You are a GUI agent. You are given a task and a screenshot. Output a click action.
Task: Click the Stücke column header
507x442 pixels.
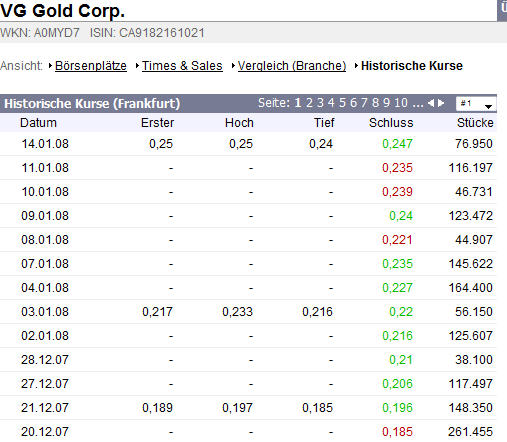(475, 123)
